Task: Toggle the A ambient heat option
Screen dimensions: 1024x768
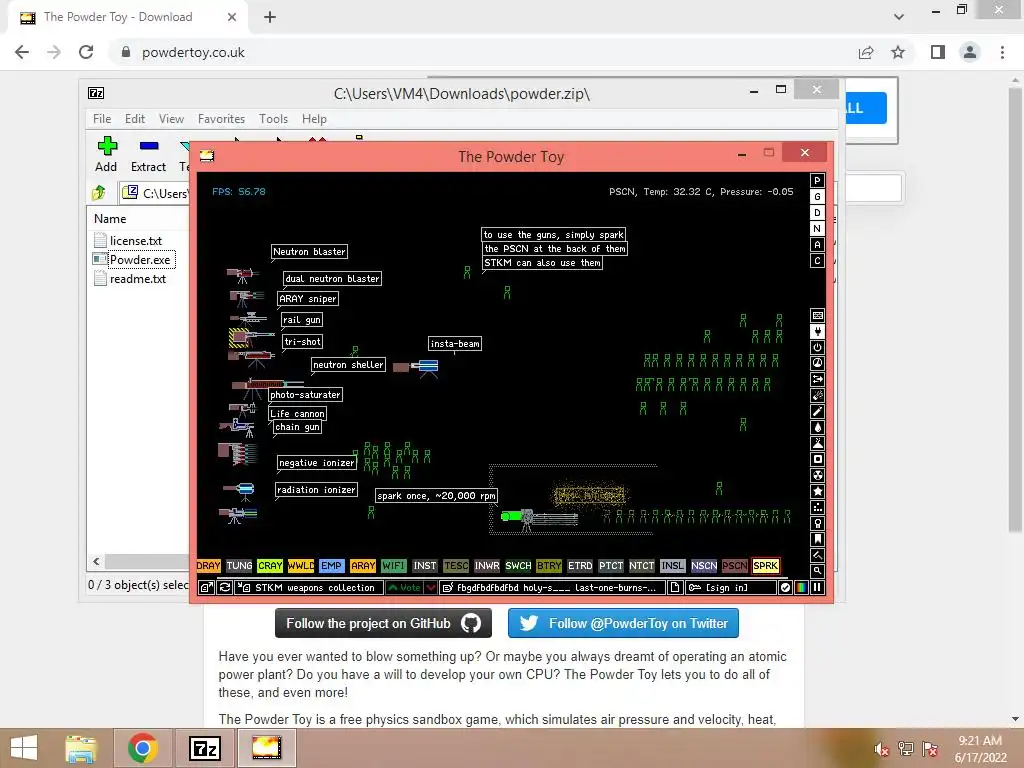Action: (x=817, y=245)
